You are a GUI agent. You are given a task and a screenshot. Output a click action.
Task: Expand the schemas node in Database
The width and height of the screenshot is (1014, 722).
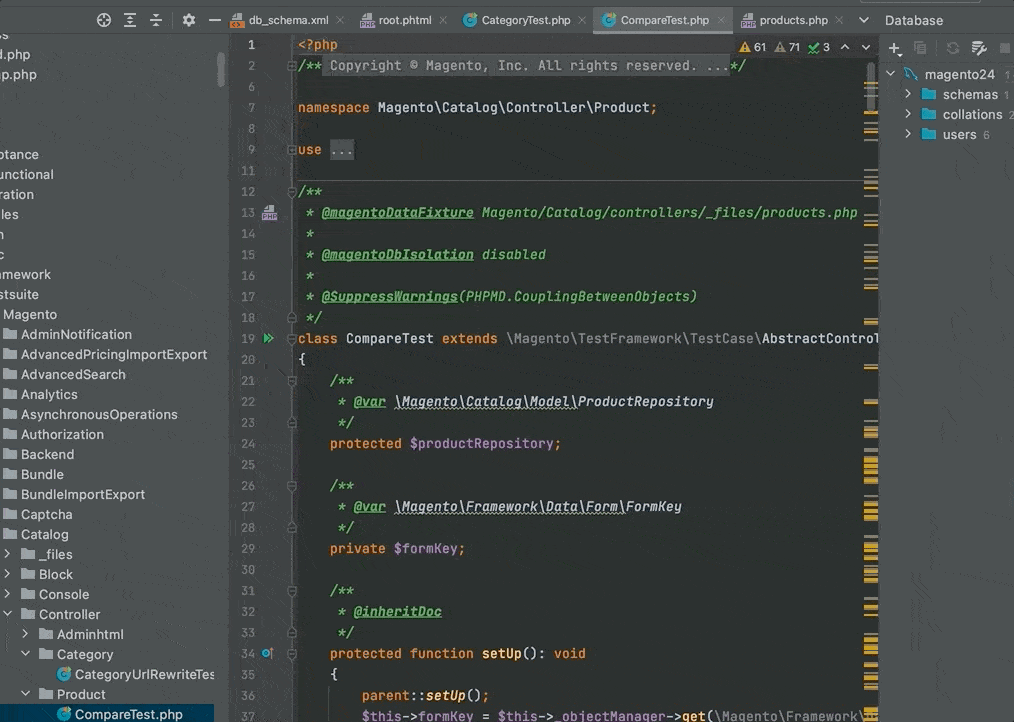pyautogui.click(x=908, y=94)
